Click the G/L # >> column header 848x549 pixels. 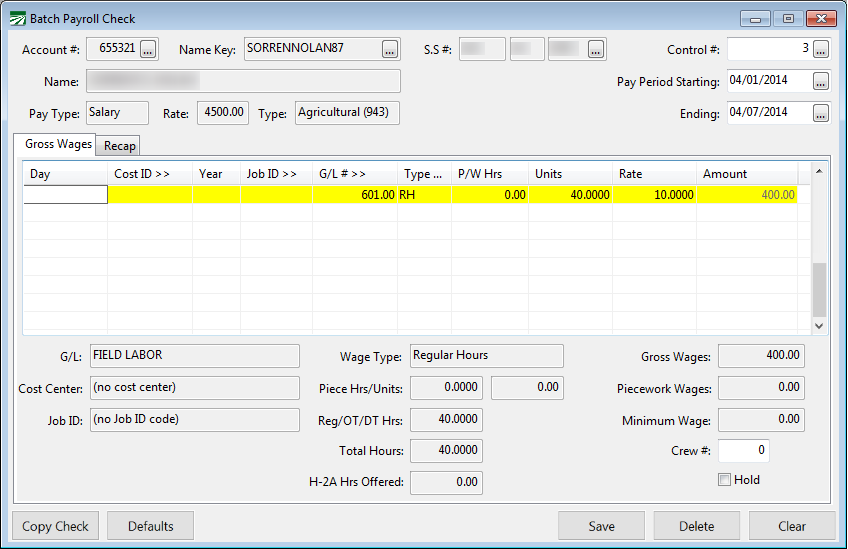pos(355,174)
